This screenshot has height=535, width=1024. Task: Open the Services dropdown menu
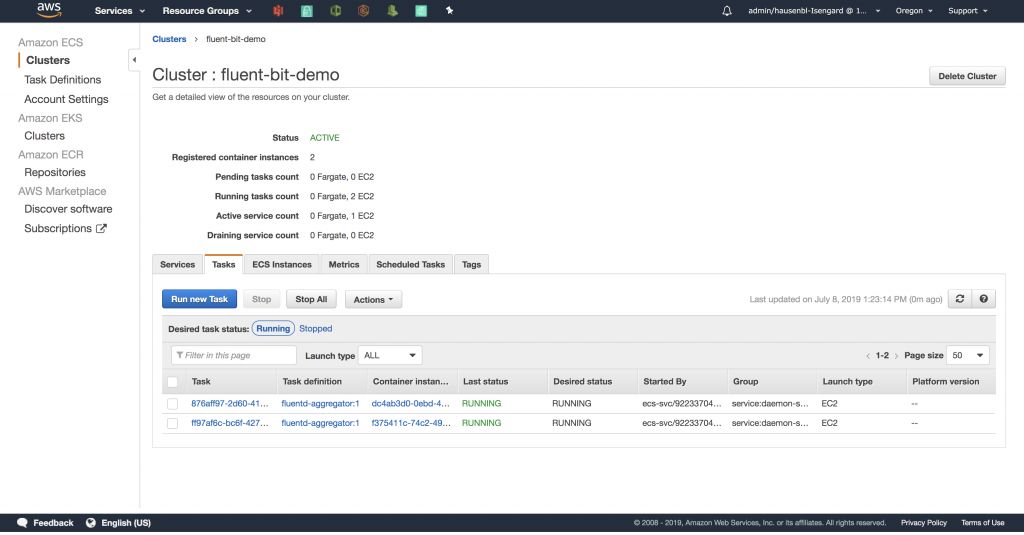click(120, 11)
